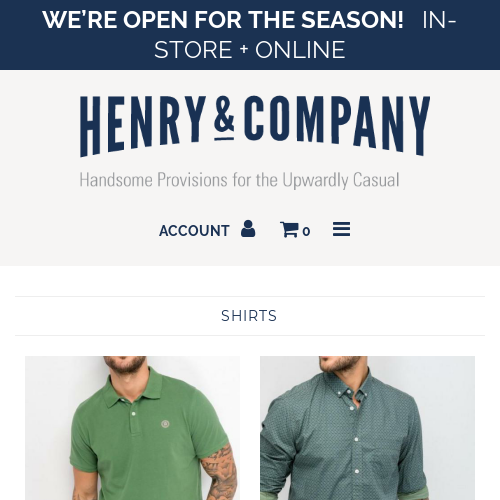Click the STORE + ONLINE banner text

pyautogui.click(x=249, y=50)
